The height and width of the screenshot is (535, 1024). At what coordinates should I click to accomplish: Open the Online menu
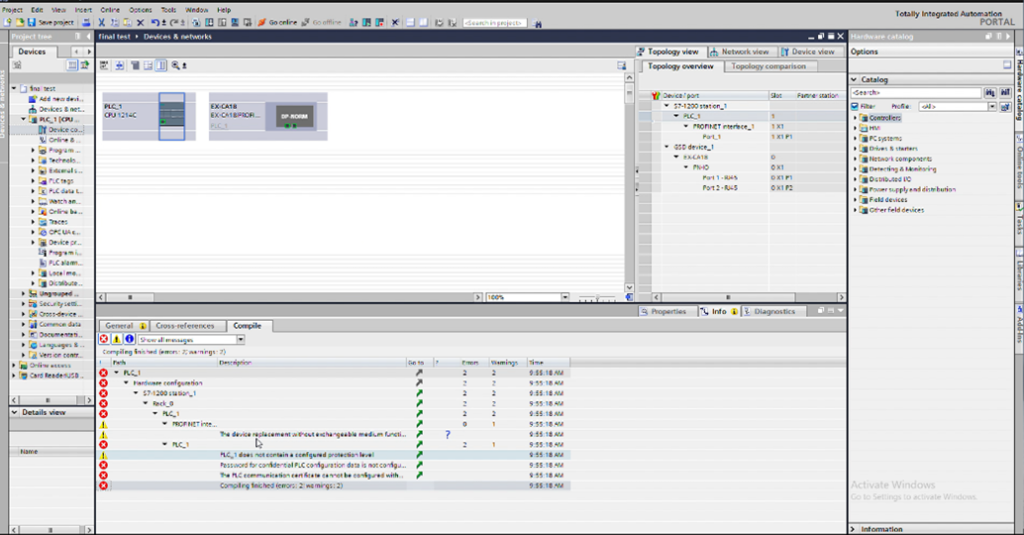coord(110,10)
